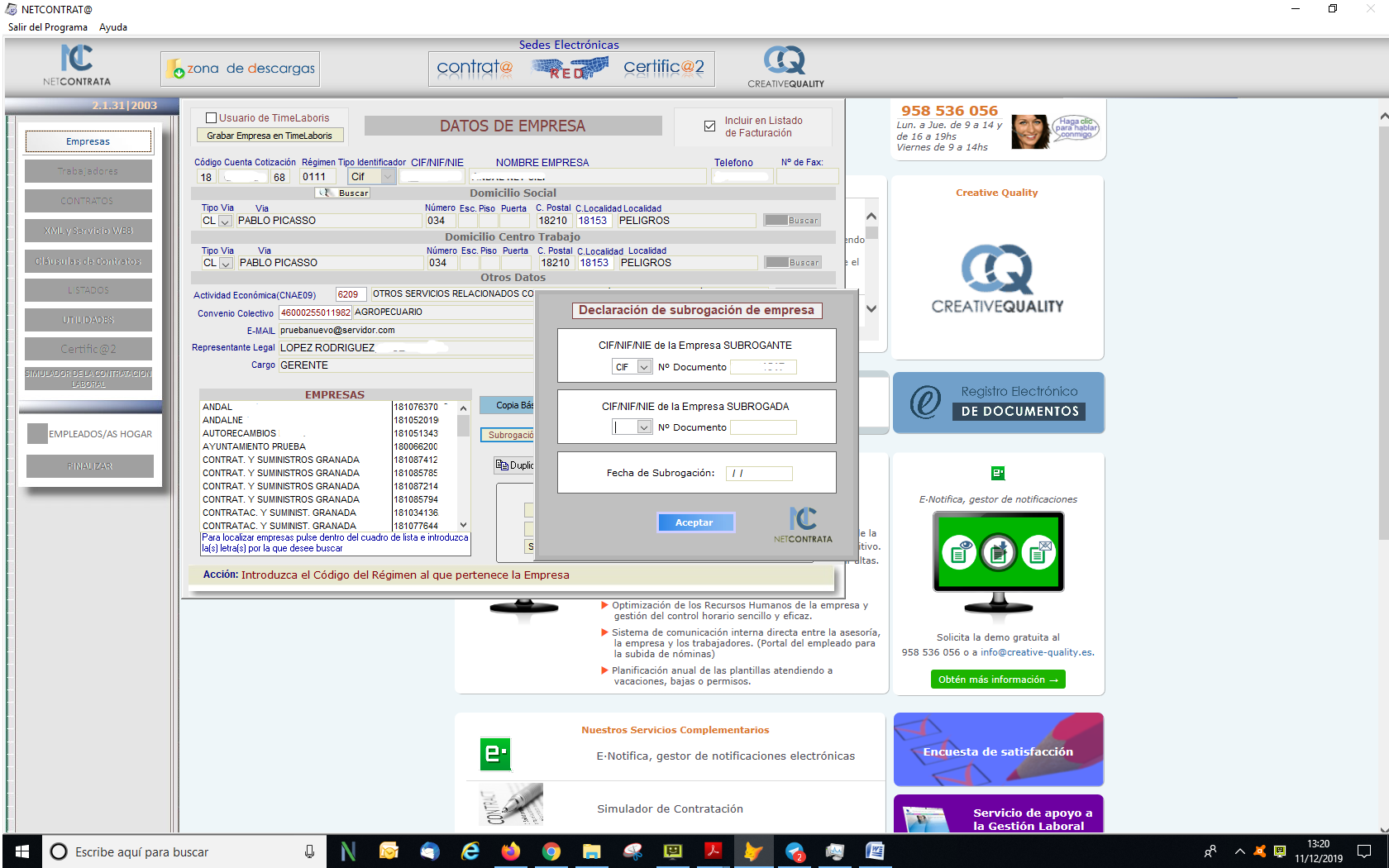Select UTILIDADES in left sidebar

(x=88, y=320)
